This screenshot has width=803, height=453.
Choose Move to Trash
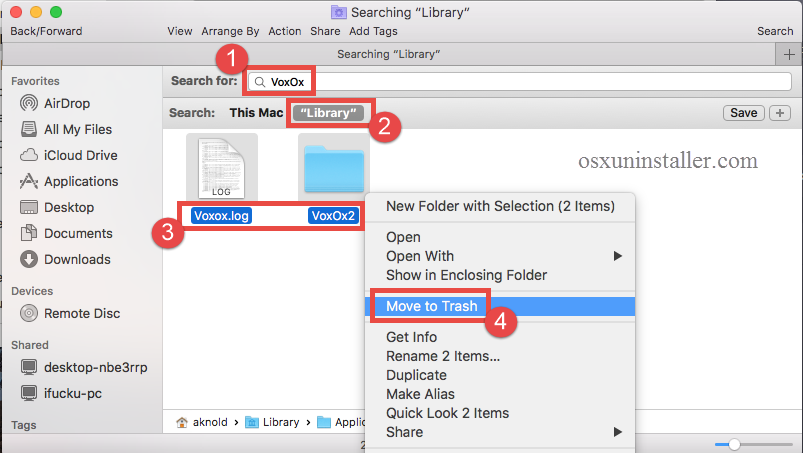pyautogui.click(x=500, y=306)
